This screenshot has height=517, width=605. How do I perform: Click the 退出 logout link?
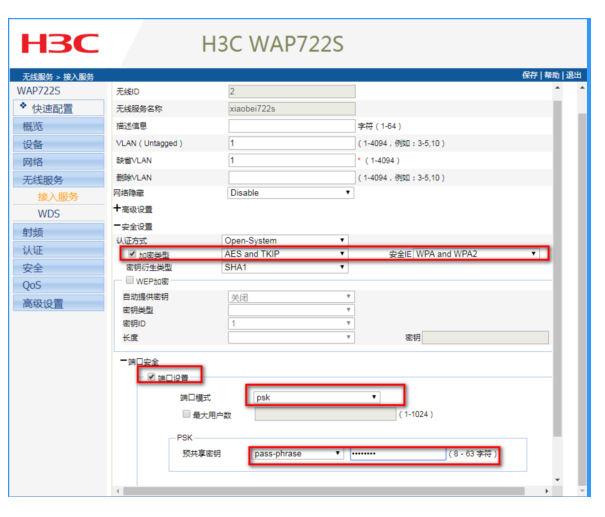click(574, 75)
